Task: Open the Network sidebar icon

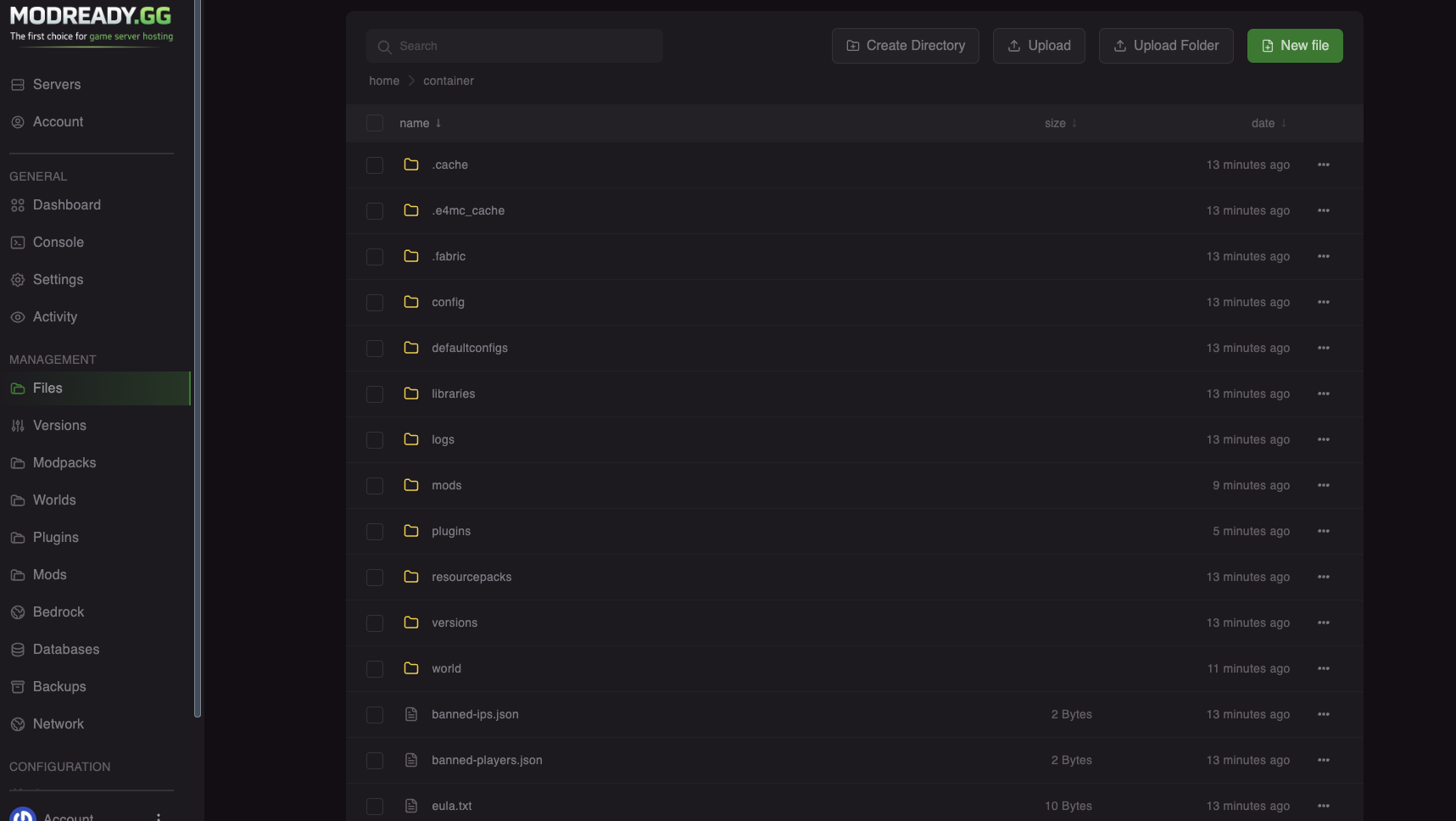Action: [17, 723]
